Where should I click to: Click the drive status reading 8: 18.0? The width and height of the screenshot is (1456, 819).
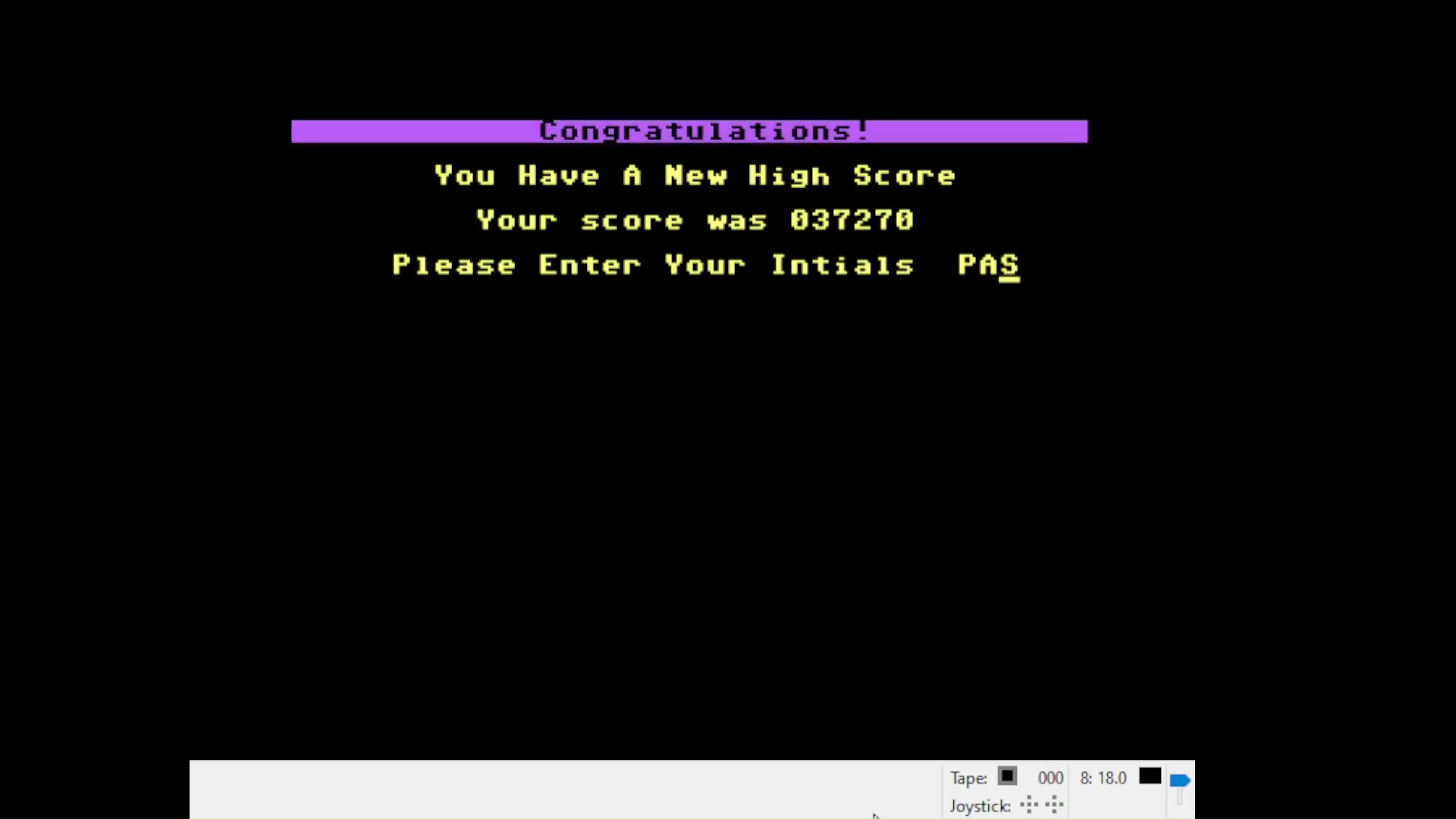pos(1103,778)
